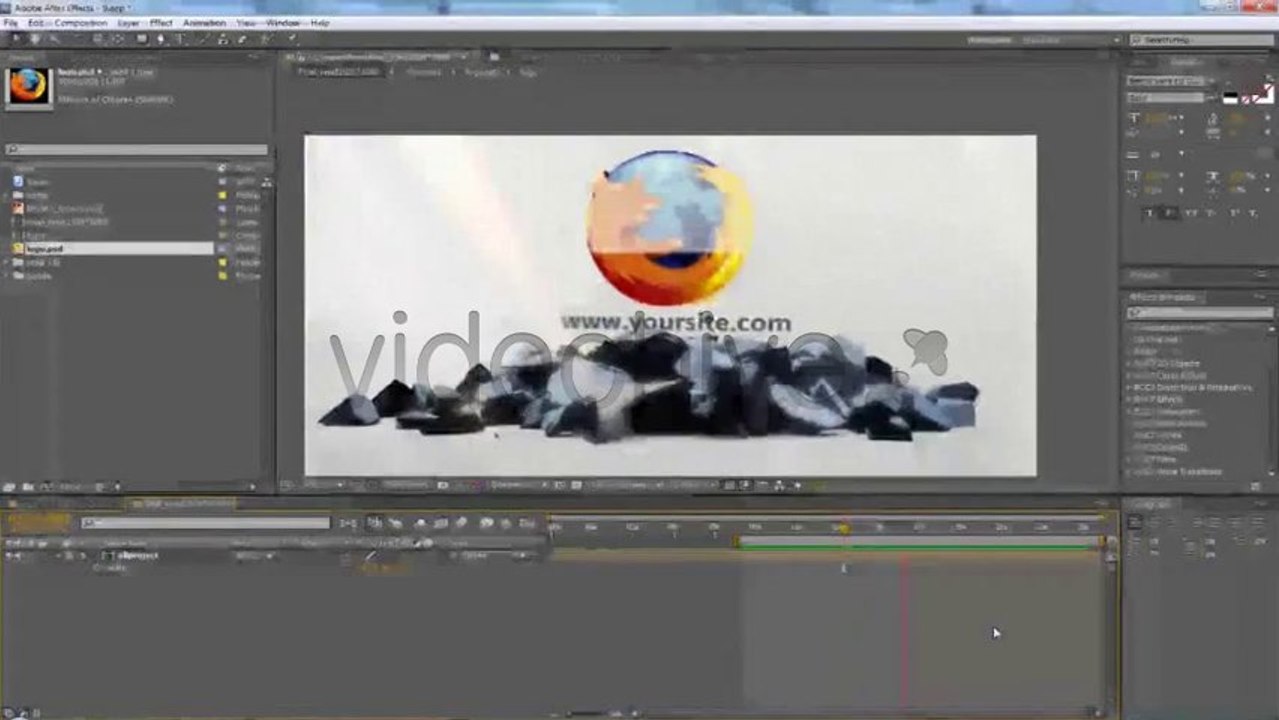Viewport: 1279px width, 720px height.
Task: Open the viewer resolution dropdown
Action: pos(512,485)
